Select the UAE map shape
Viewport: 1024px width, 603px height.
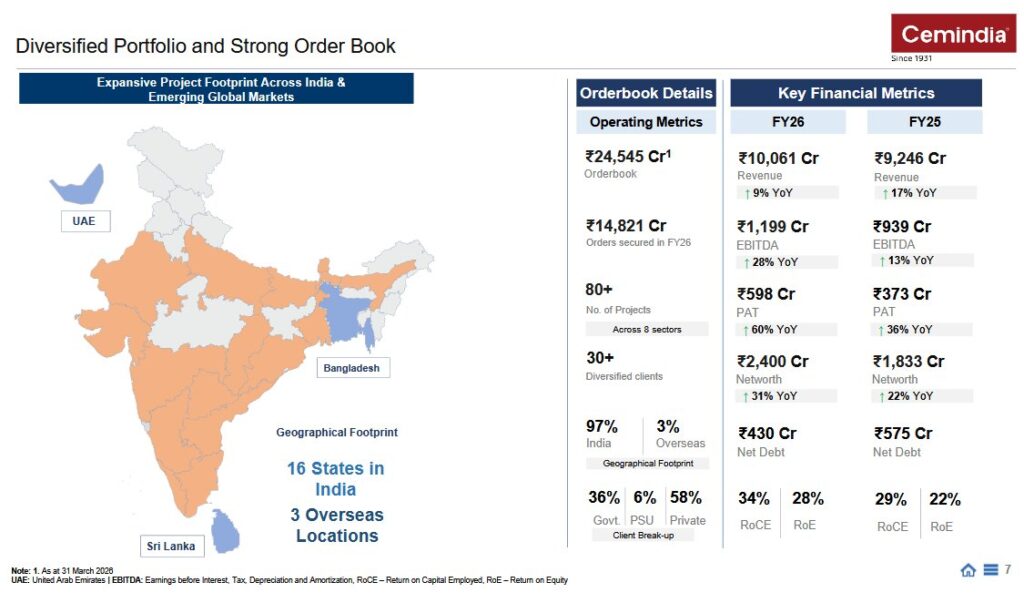(x=80, y=186)
